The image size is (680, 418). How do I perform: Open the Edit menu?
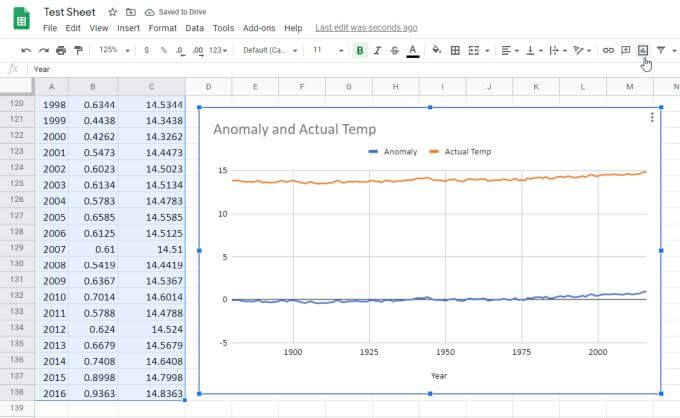click(73, 28)
